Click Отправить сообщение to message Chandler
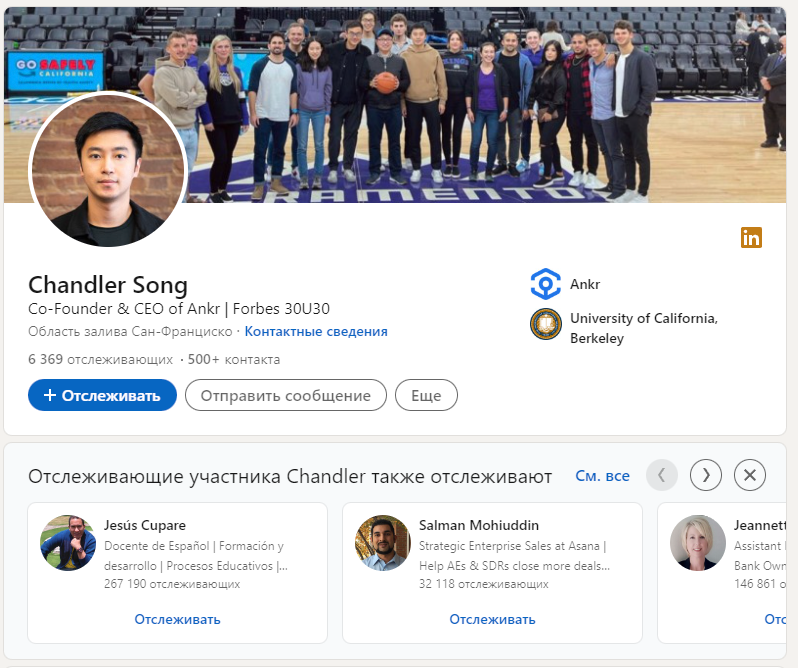This screenshot has height=668, width=798. tap(286, 395)
